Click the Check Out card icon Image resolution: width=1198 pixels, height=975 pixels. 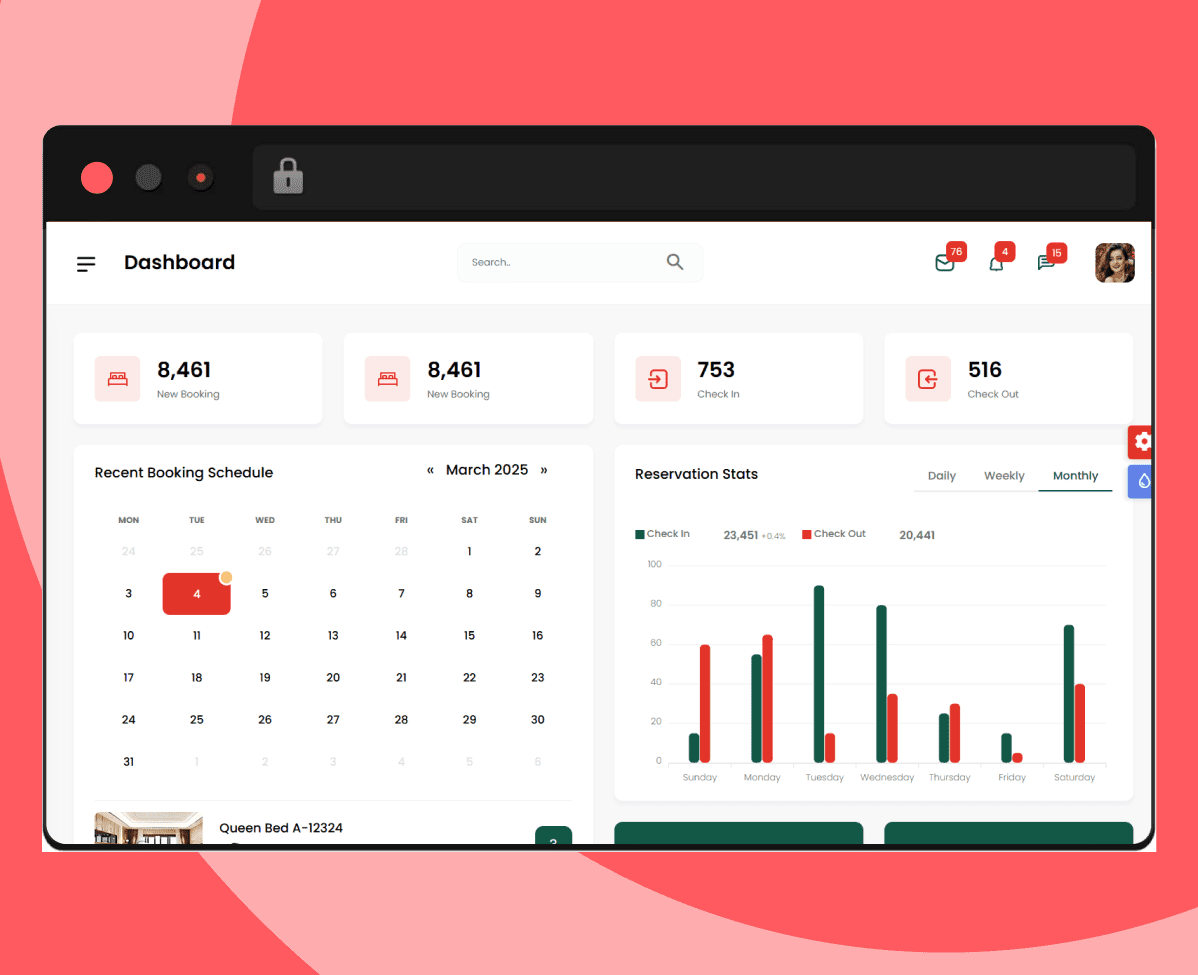click(x=928, y=379)
